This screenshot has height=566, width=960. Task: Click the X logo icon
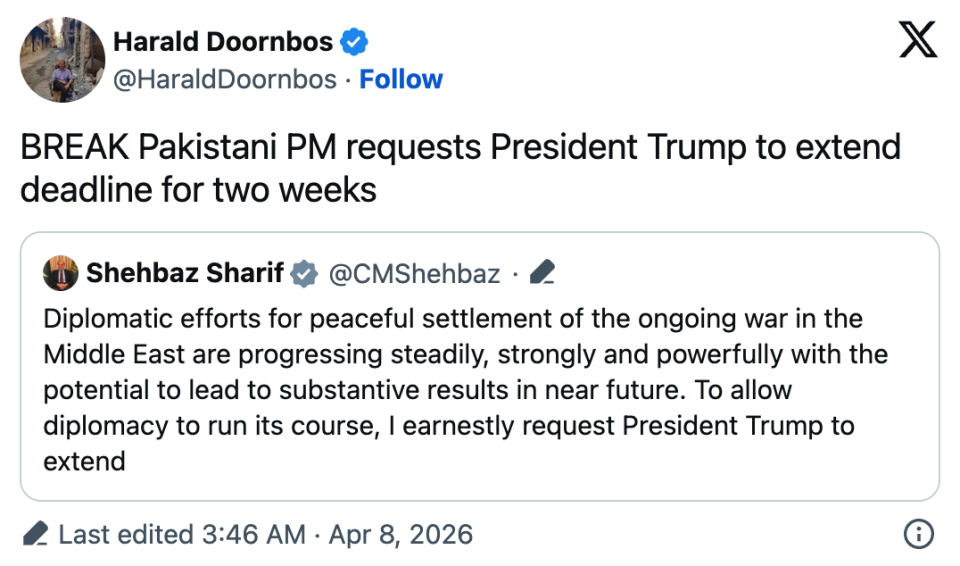tap(918, 41)
